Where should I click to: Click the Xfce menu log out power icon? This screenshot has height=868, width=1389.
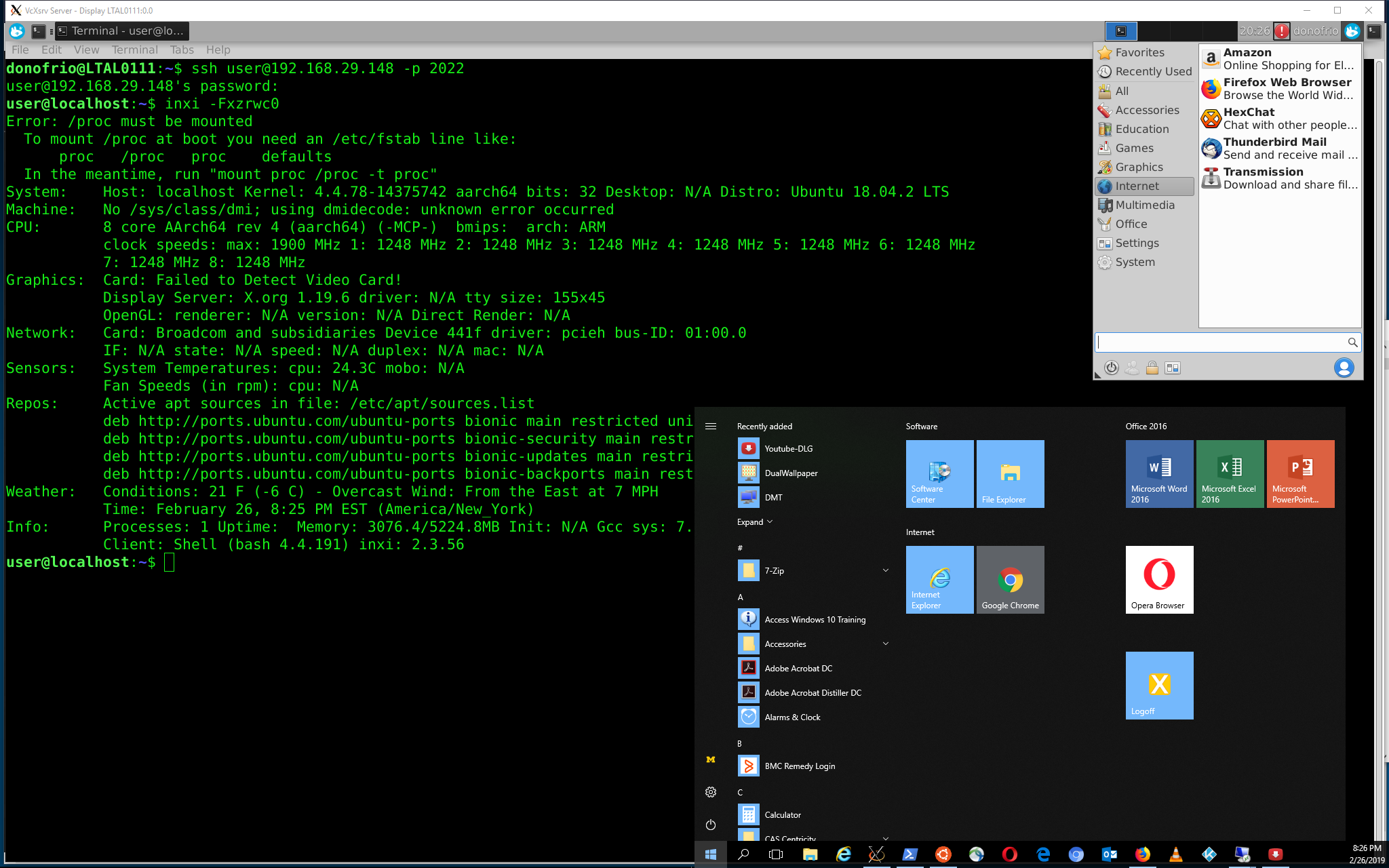[x=1112, y=368]
